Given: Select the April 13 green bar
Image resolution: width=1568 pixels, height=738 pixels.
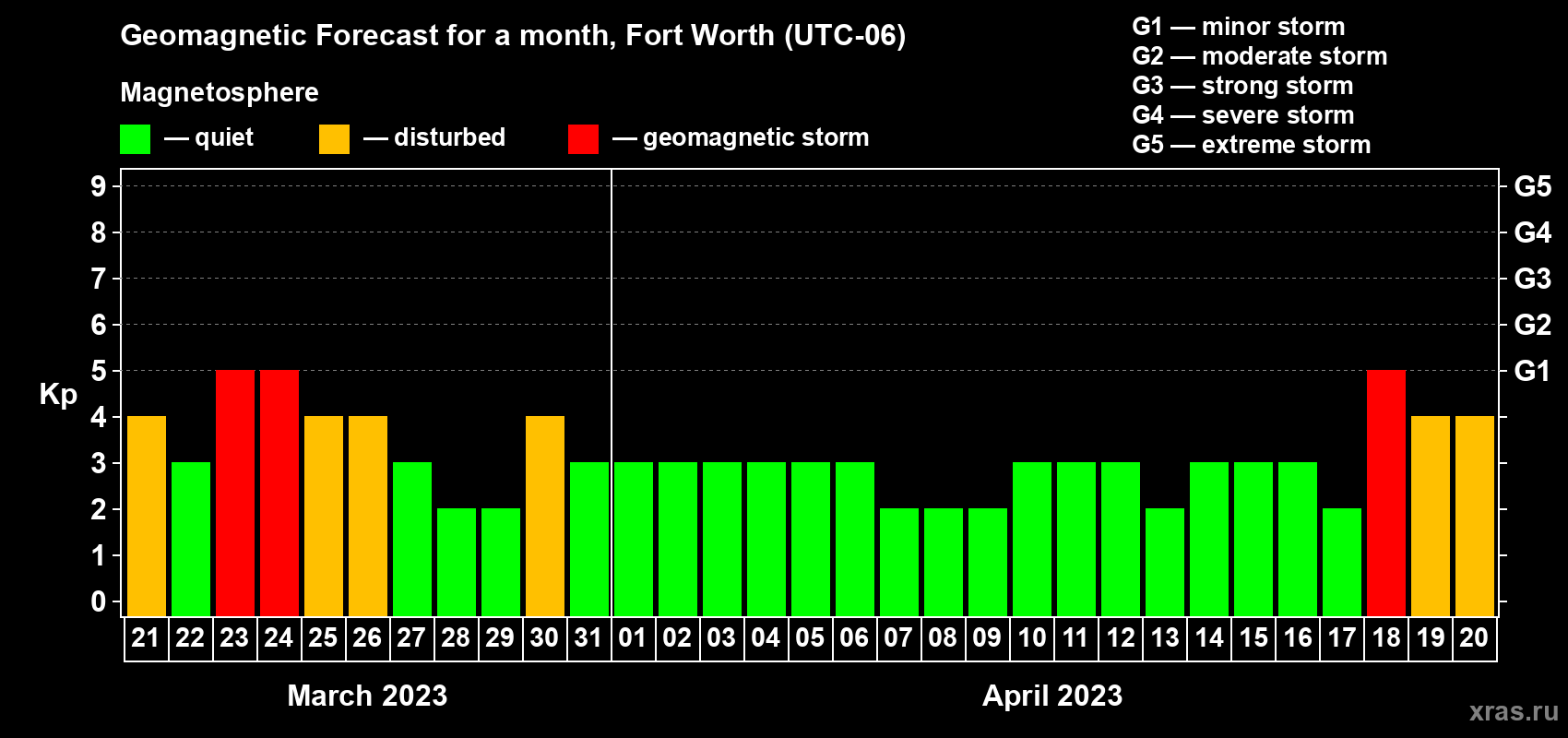Looking at the screenshot, I should point(1165,563).
